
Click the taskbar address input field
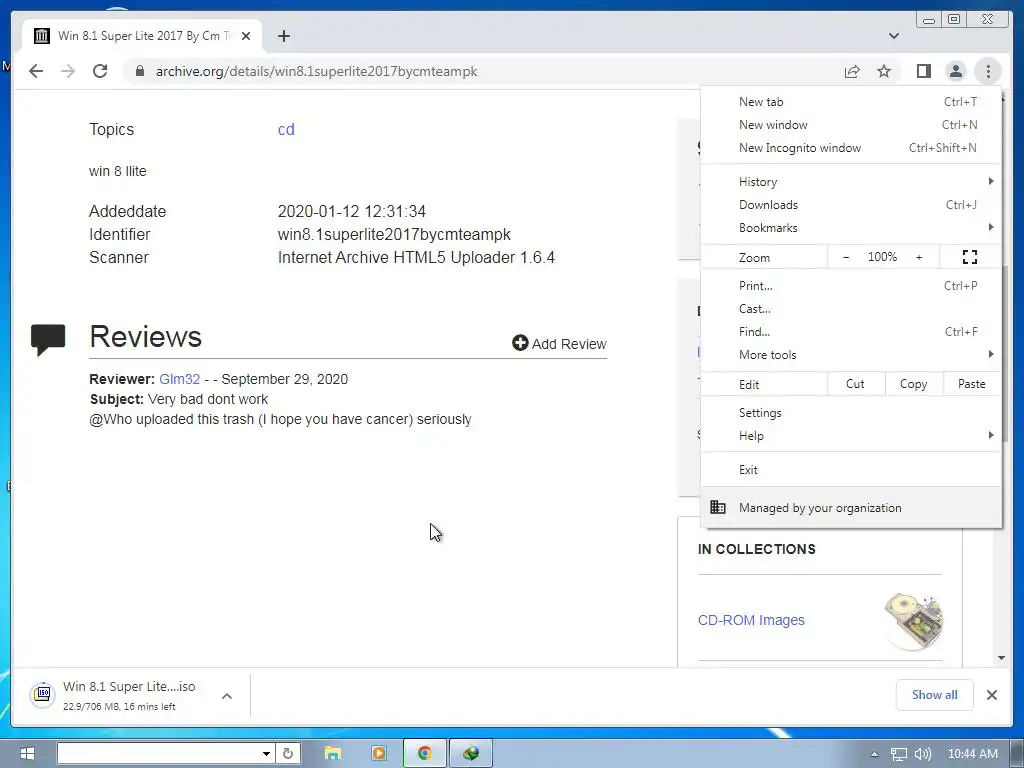pyautogui.click(x=159, y=753)
